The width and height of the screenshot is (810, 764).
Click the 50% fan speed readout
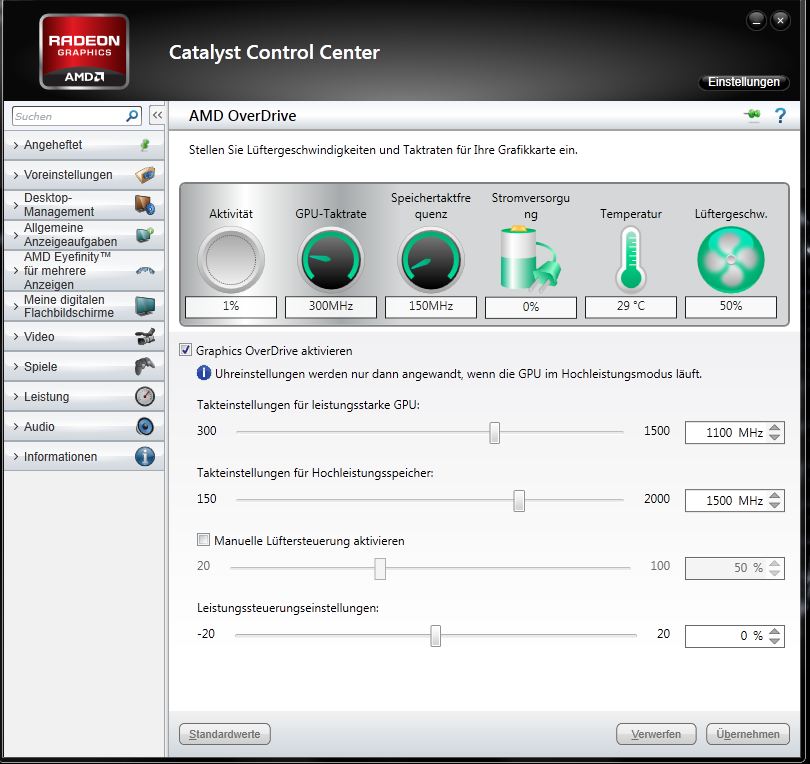pyautogui.click(x=730, y=306)
